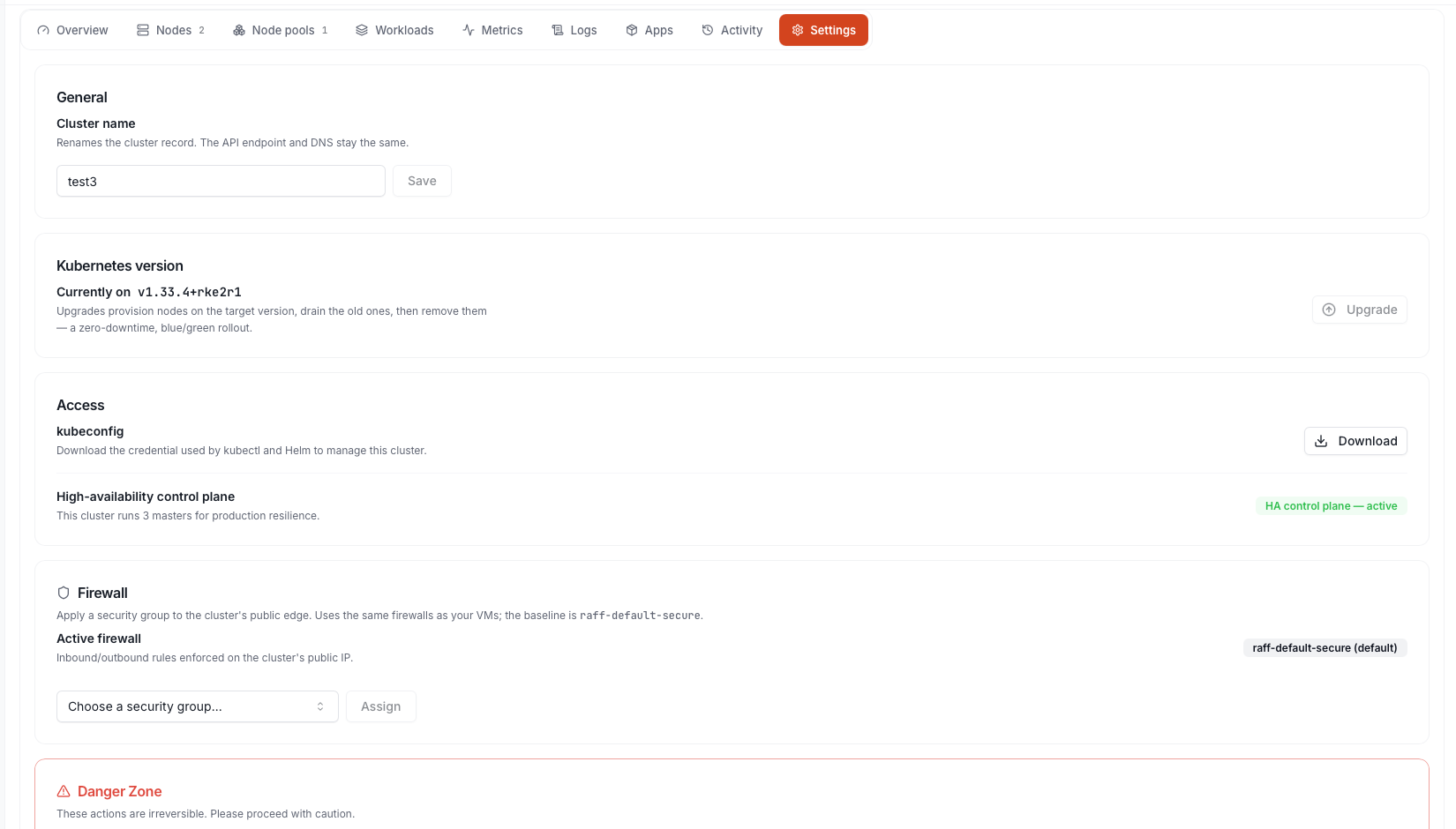Click the cluster name input field
The width and height of the screenshot is (1456, 829).
pyautogui.click(x=221, y=181)
